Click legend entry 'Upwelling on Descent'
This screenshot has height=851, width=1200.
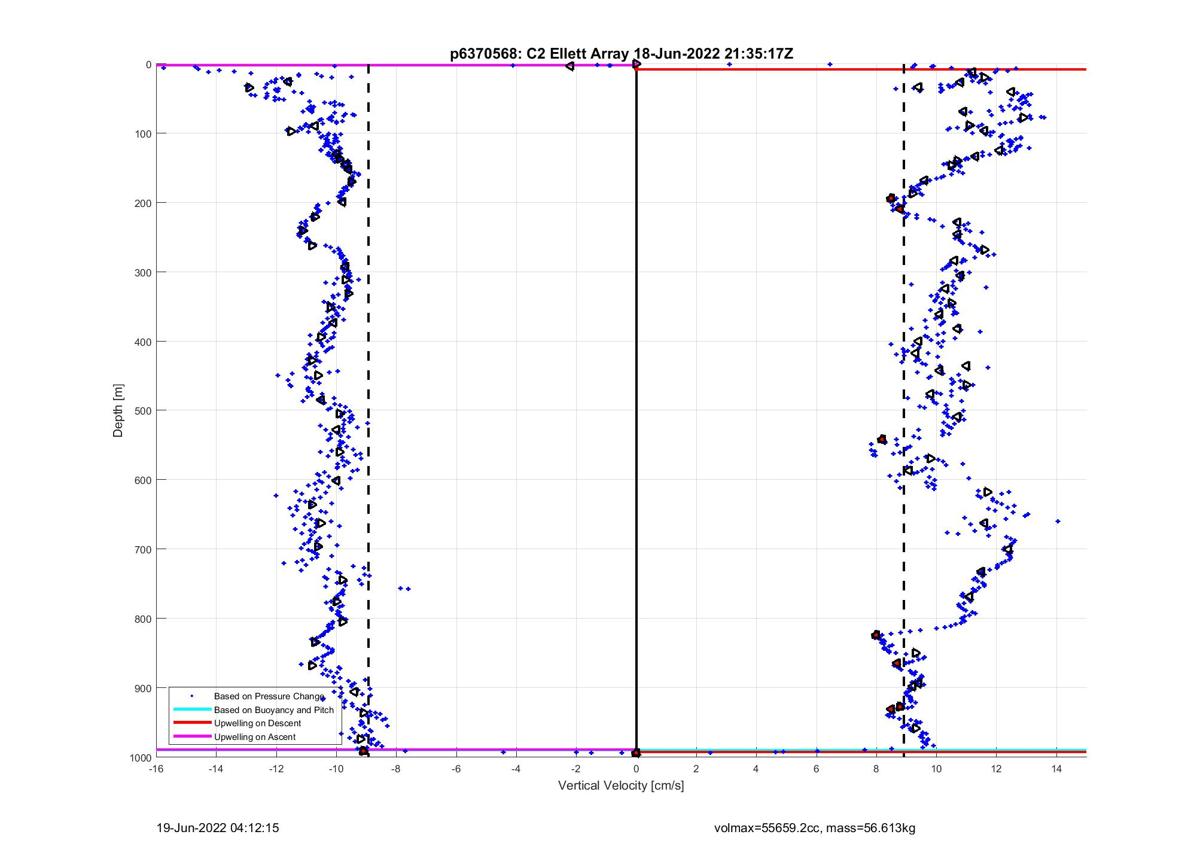pyautogui.click(x=260, y=722)
